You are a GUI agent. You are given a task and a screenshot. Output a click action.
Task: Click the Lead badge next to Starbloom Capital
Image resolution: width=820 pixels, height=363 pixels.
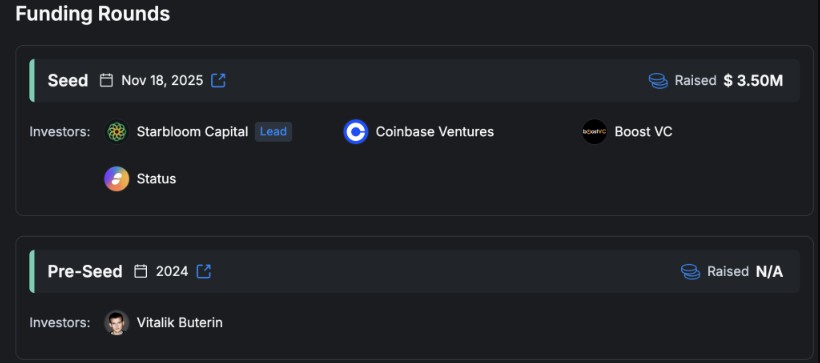tap(274, 132)
